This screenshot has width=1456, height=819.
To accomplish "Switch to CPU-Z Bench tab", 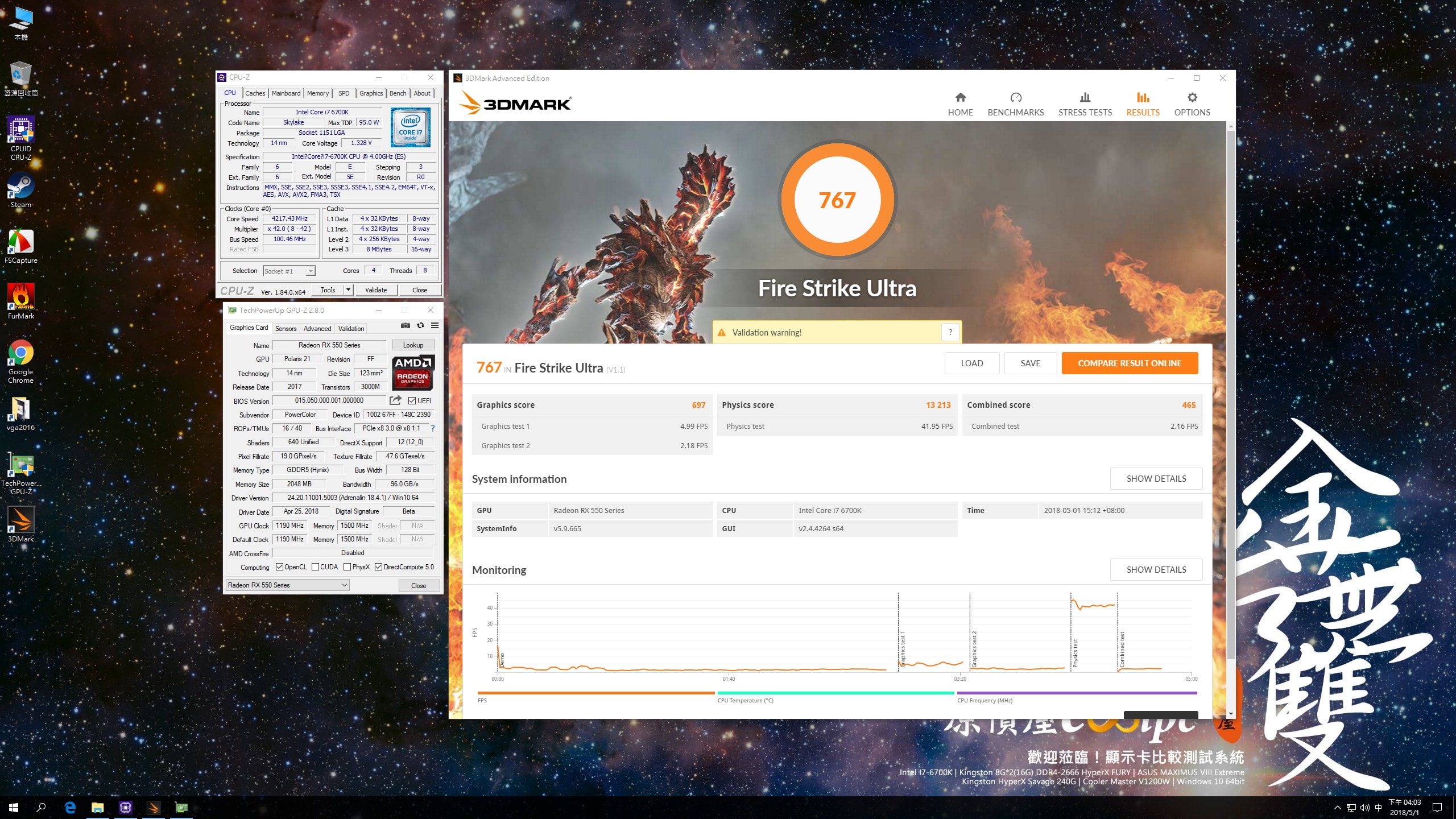I will pyautogui.click(x=398, y=93).
